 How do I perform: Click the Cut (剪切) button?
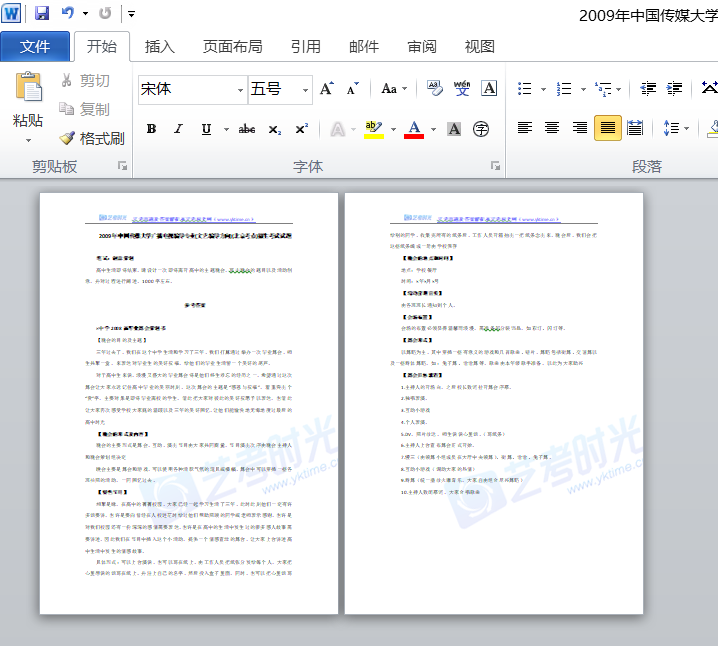(x=85, y=81)
